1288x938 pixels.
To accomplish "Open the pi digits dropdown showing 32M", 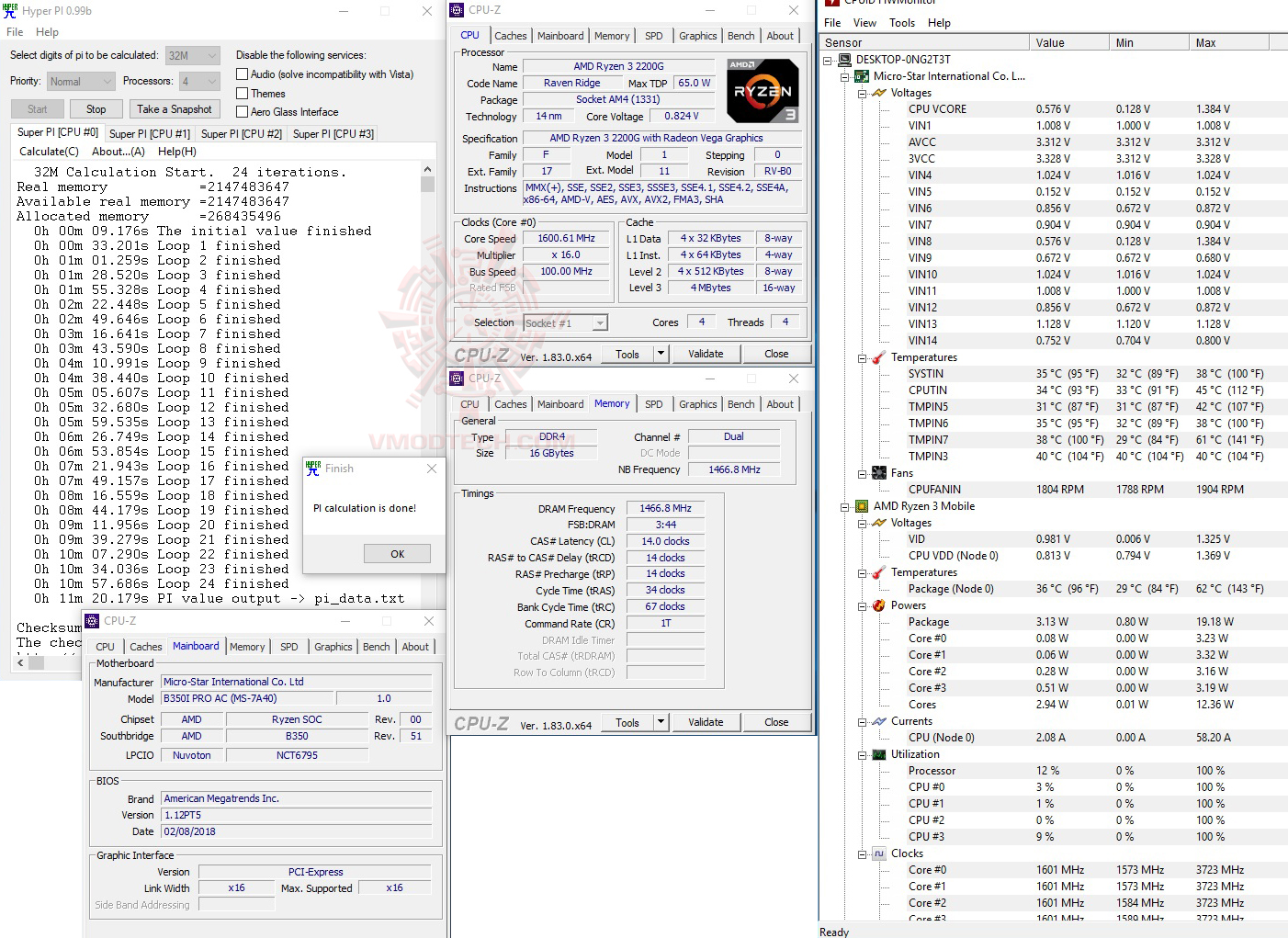I will (x=193, y=55).
